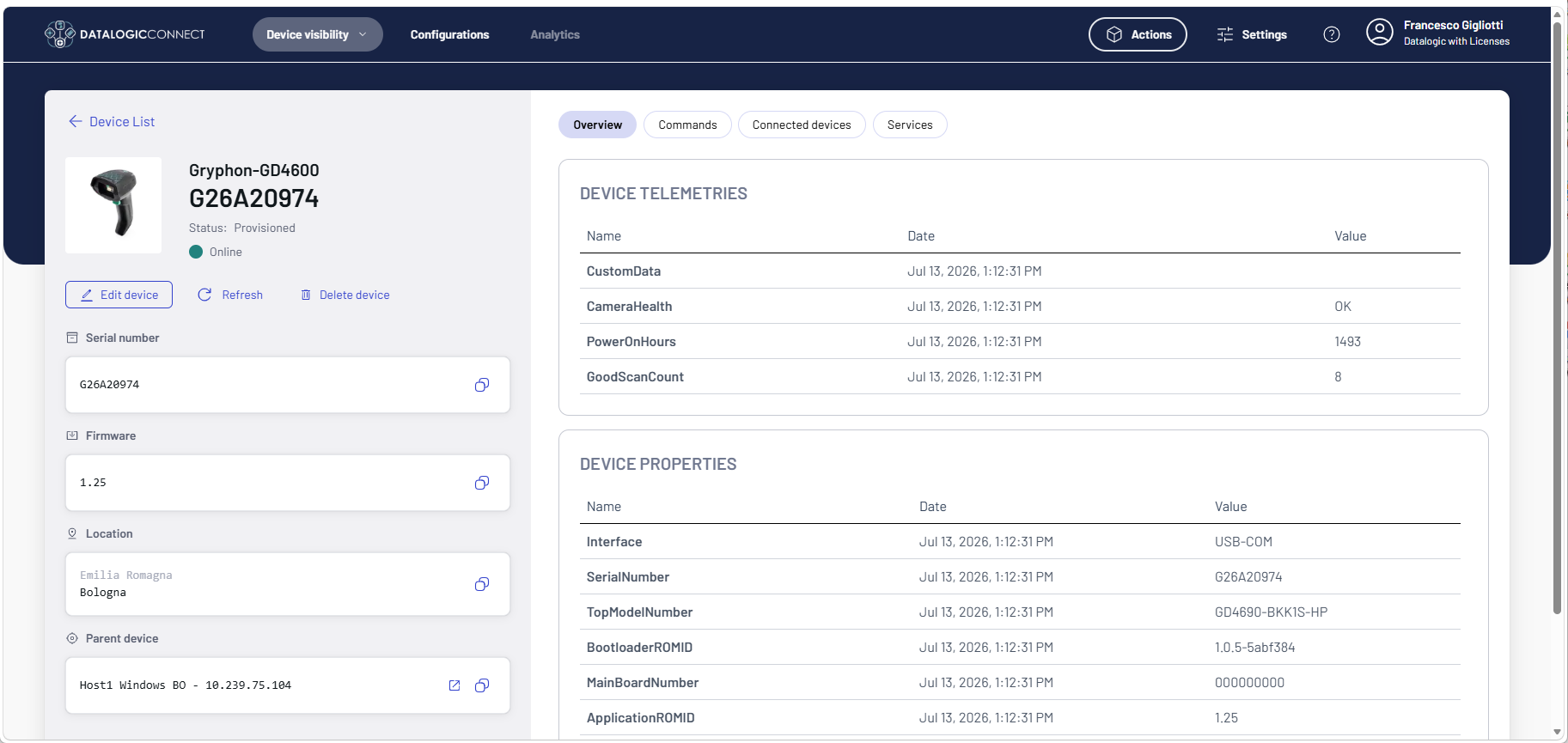Open the help question mark icon

coord(1332,34)
